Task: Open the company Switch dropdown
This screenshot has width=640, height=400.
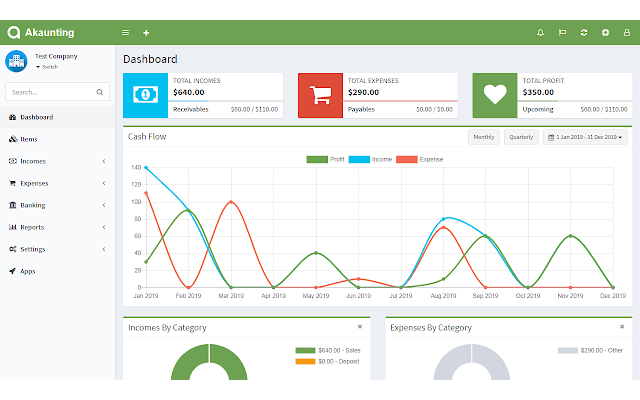Action: 47,67
